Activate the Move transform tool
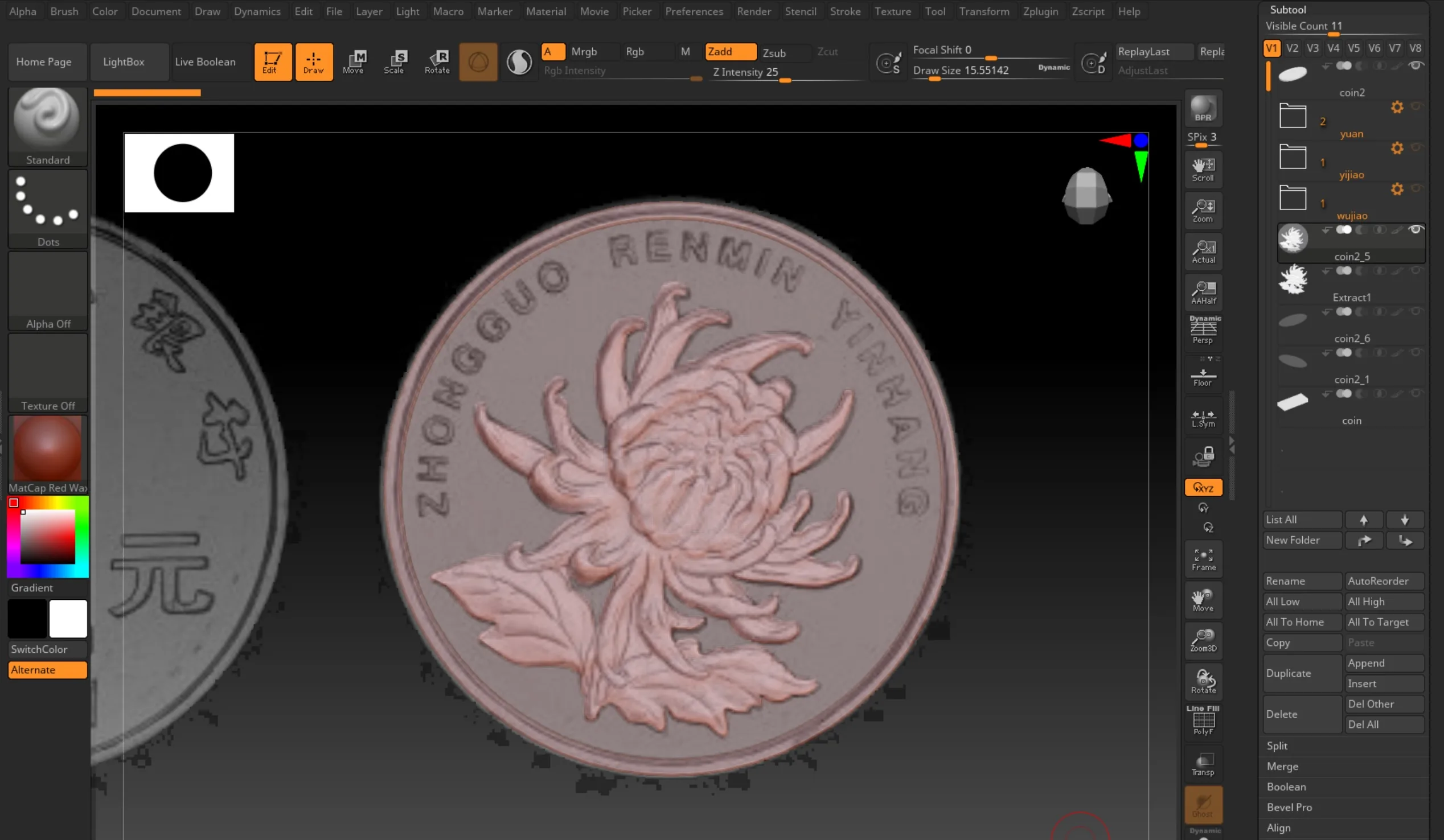The image size is (1444, 840). [x=354, y=61]
